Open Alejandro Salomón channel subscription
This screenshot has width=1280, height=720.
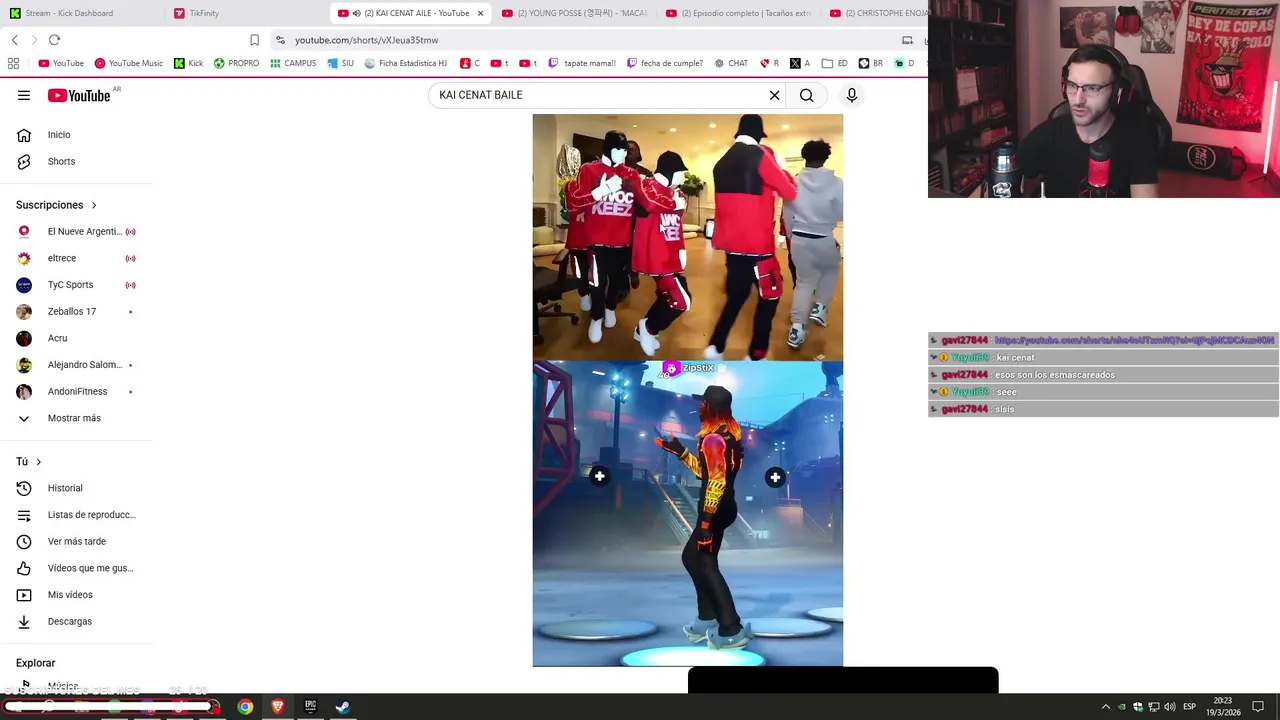[x=76, y=365]
